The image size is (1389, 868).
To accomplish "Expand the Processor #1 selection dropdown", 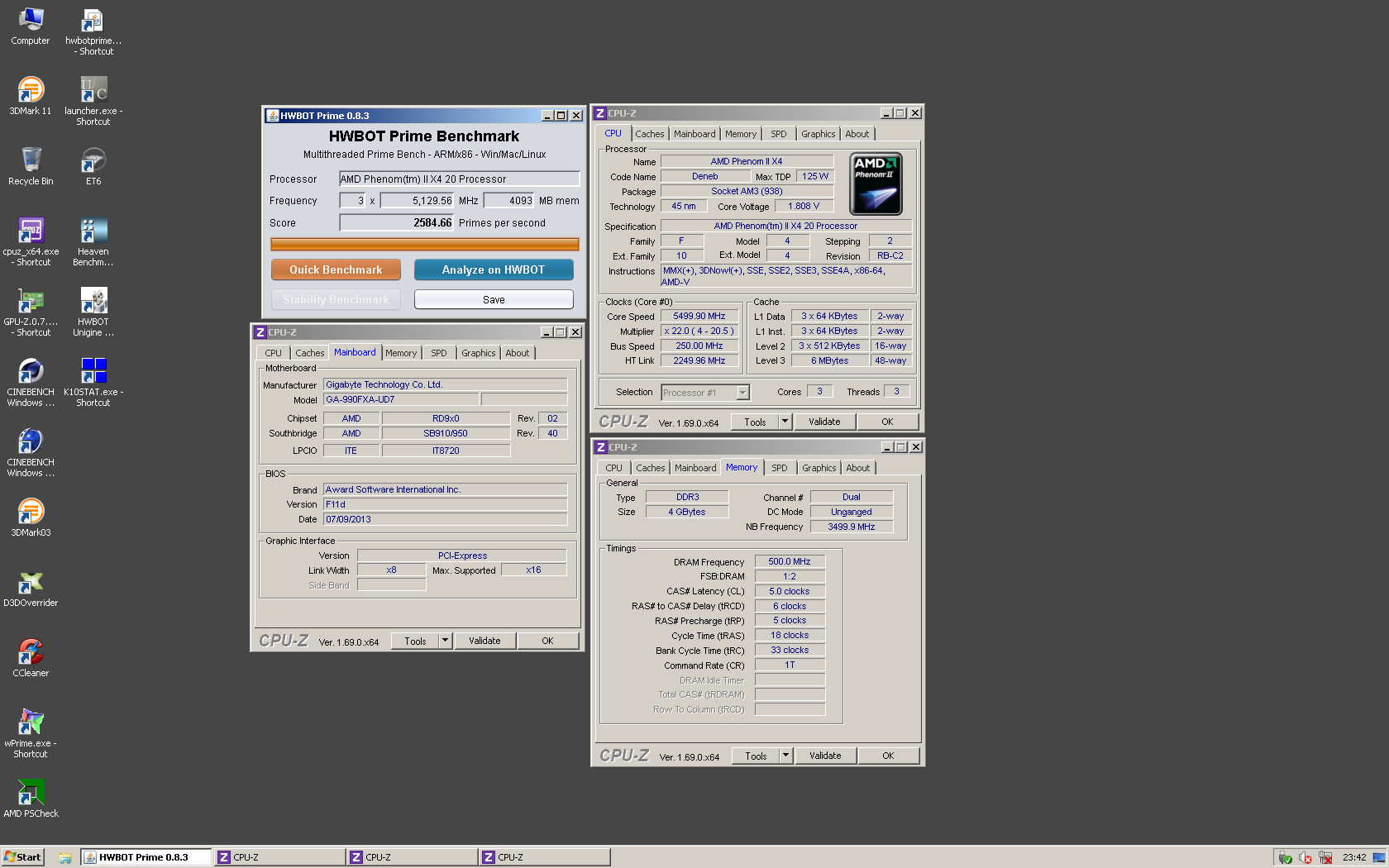I will (742, 393).
